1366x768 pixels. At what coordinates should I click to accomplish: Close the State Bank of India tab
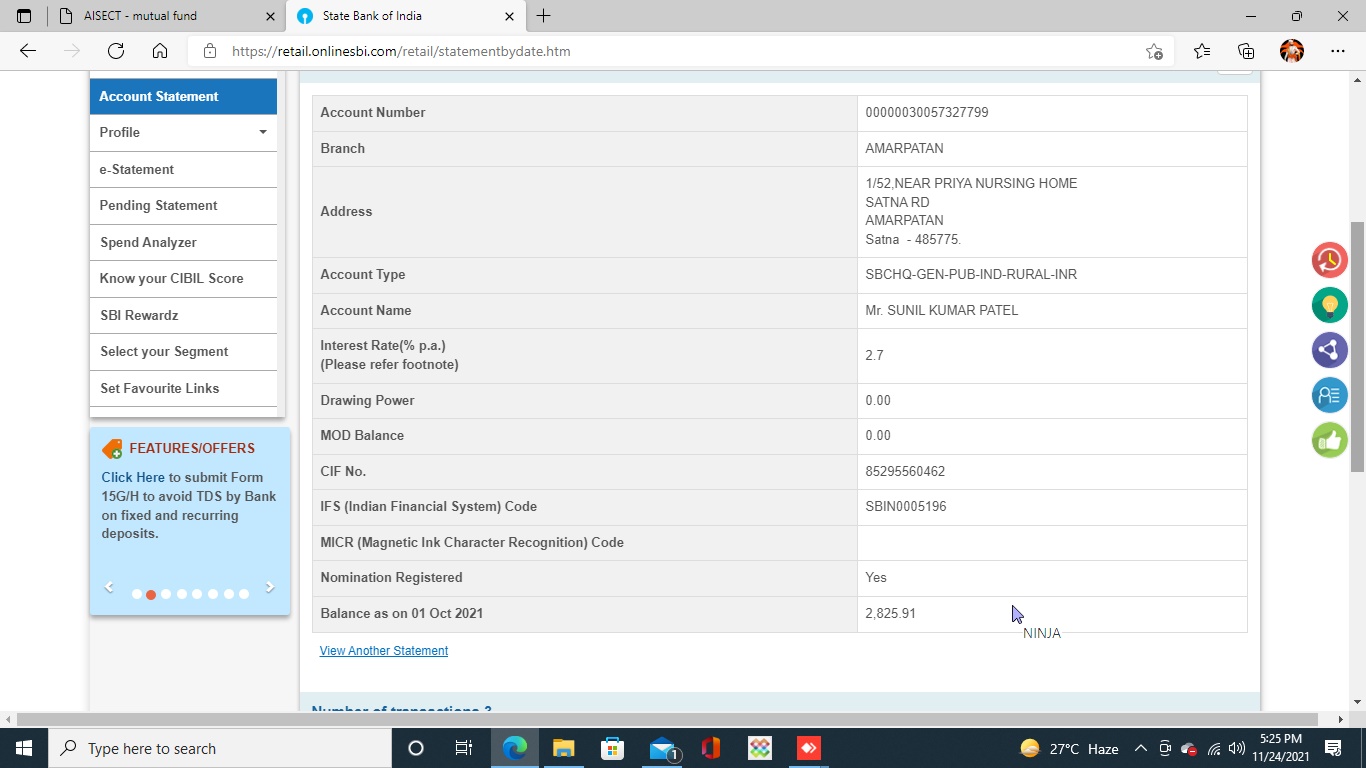click(509, 16)
